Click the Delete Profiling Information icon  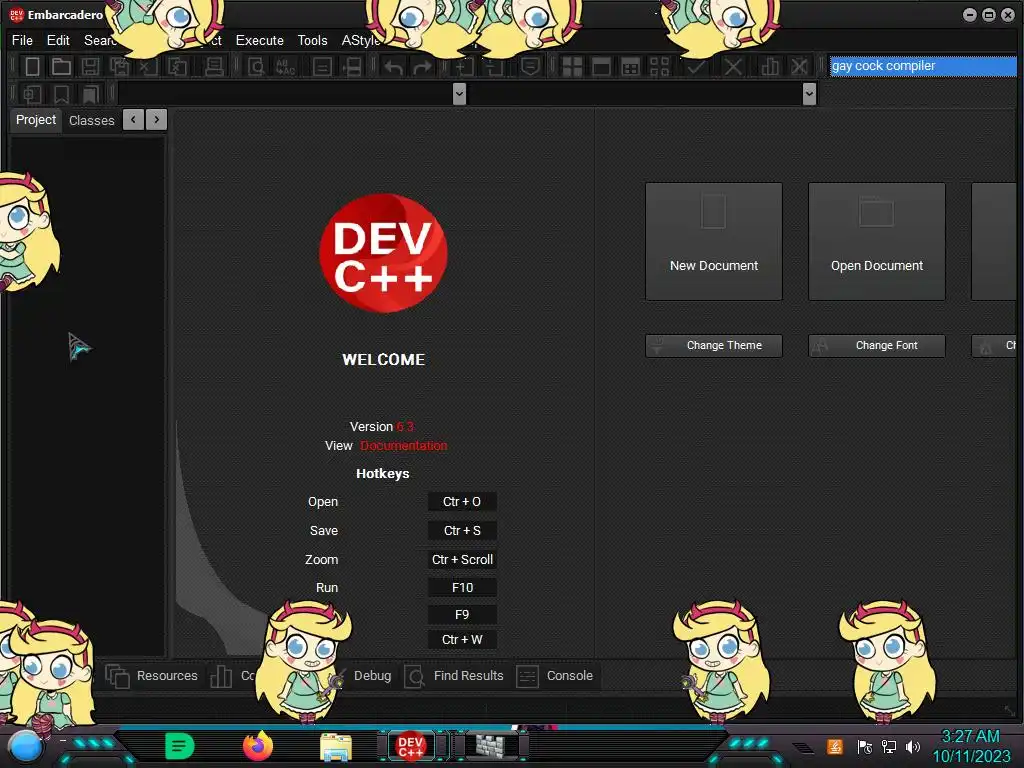coord(799,66)
